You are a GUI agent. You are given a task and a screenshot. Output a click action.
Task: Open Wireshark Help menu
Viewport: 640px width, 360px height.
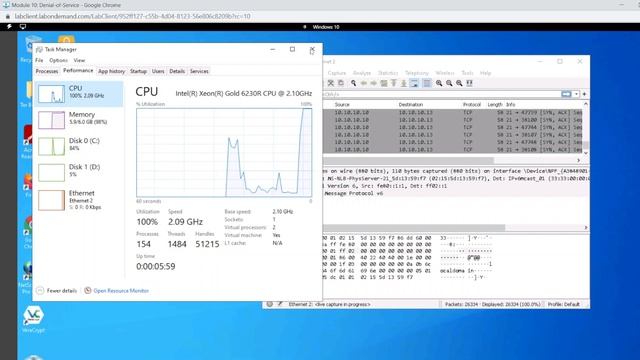[x=485, y=73]
